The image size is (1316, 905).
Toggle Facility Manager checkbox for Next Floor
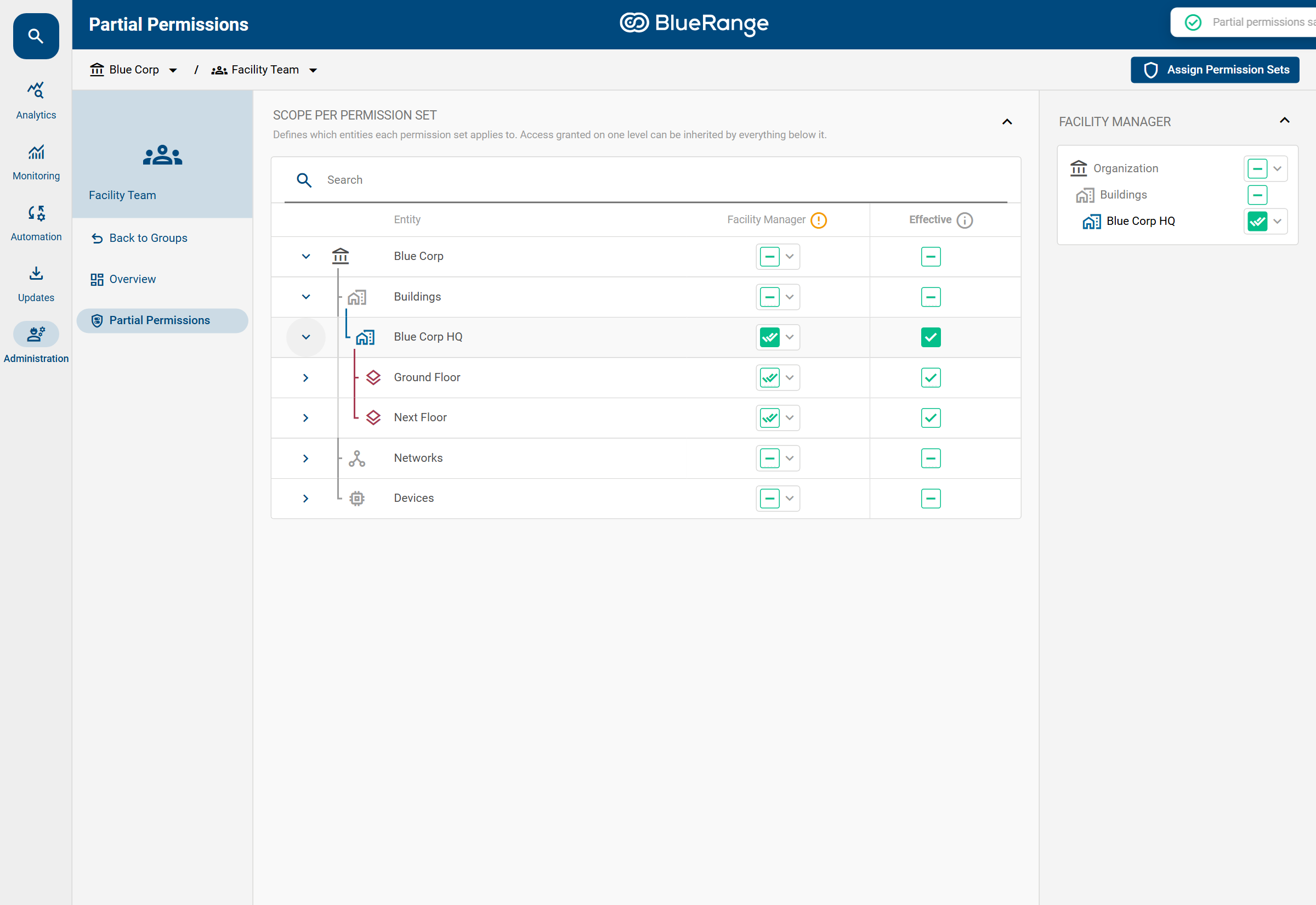pos(769,418)
